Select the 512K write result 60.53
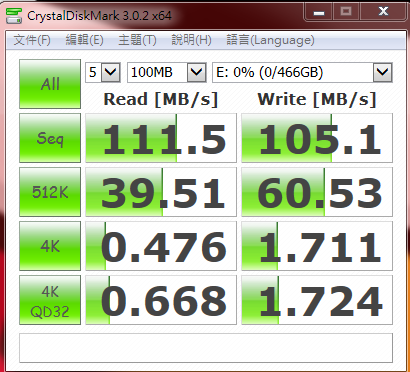This screenshot has width=410, height=372. pyautogui.click(x=317, y=192)
